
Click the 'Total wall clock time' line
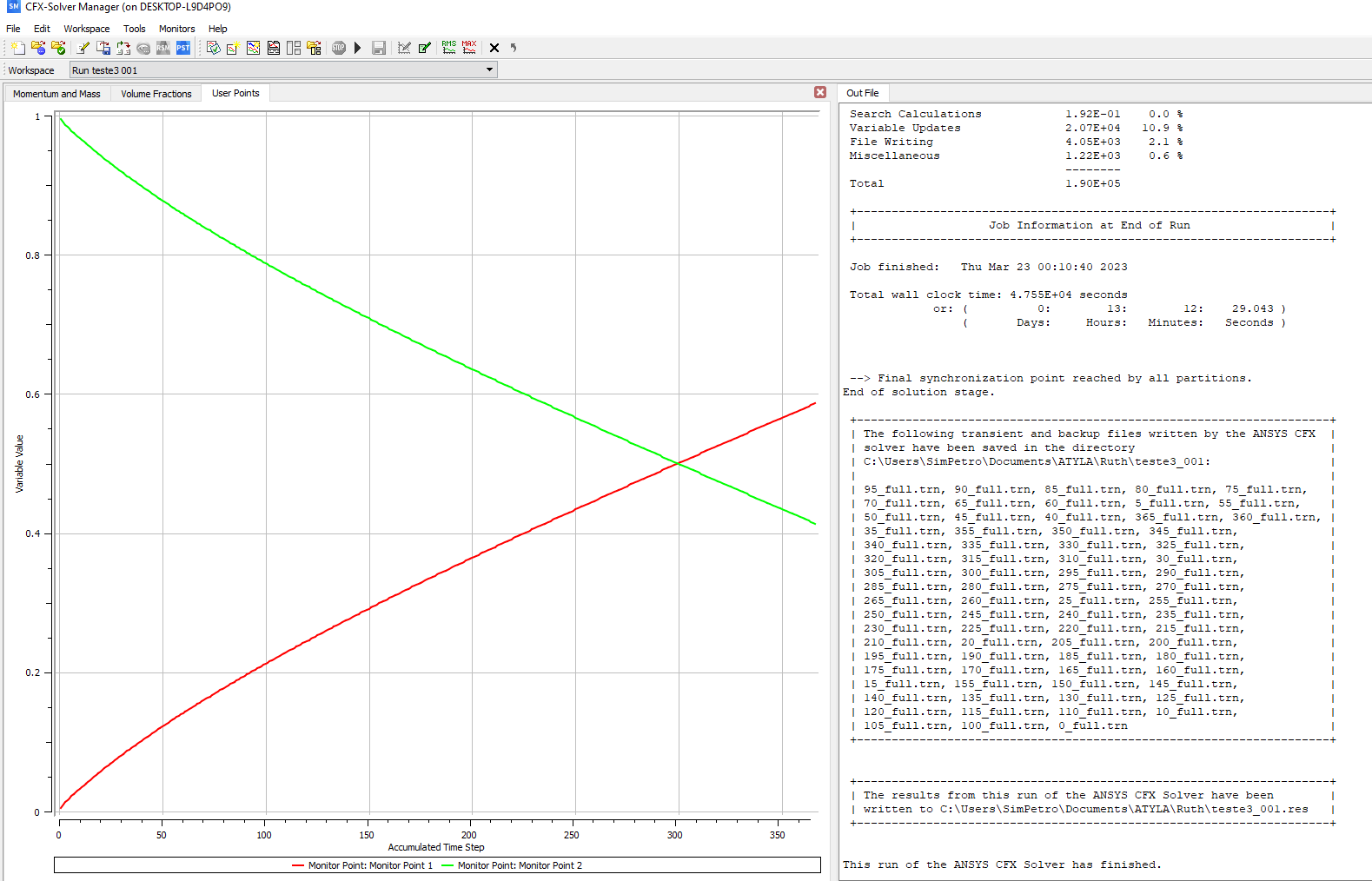(989, 295)
